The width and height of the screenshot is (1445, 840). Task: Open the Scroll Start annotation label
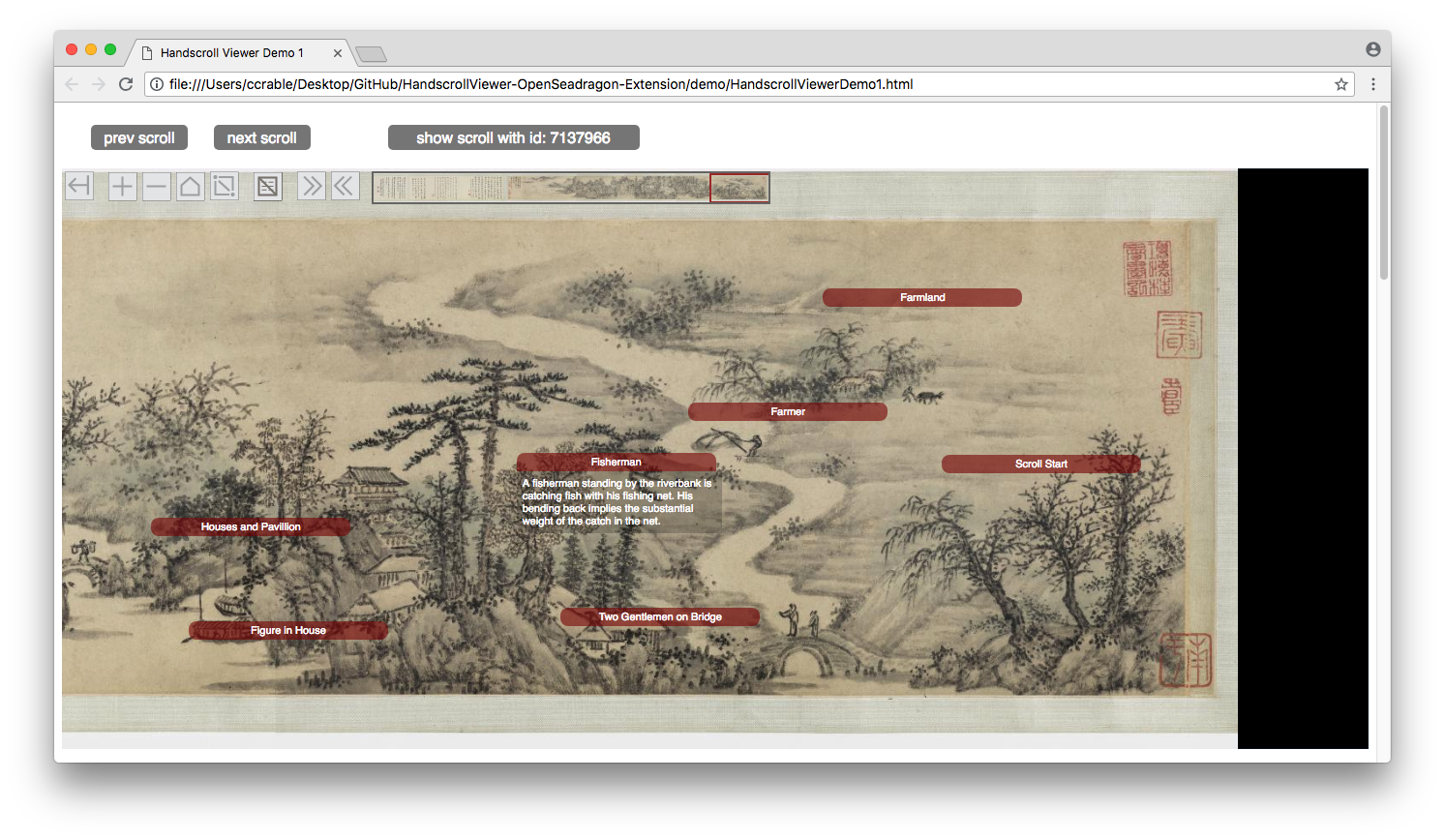(1041, 464)
